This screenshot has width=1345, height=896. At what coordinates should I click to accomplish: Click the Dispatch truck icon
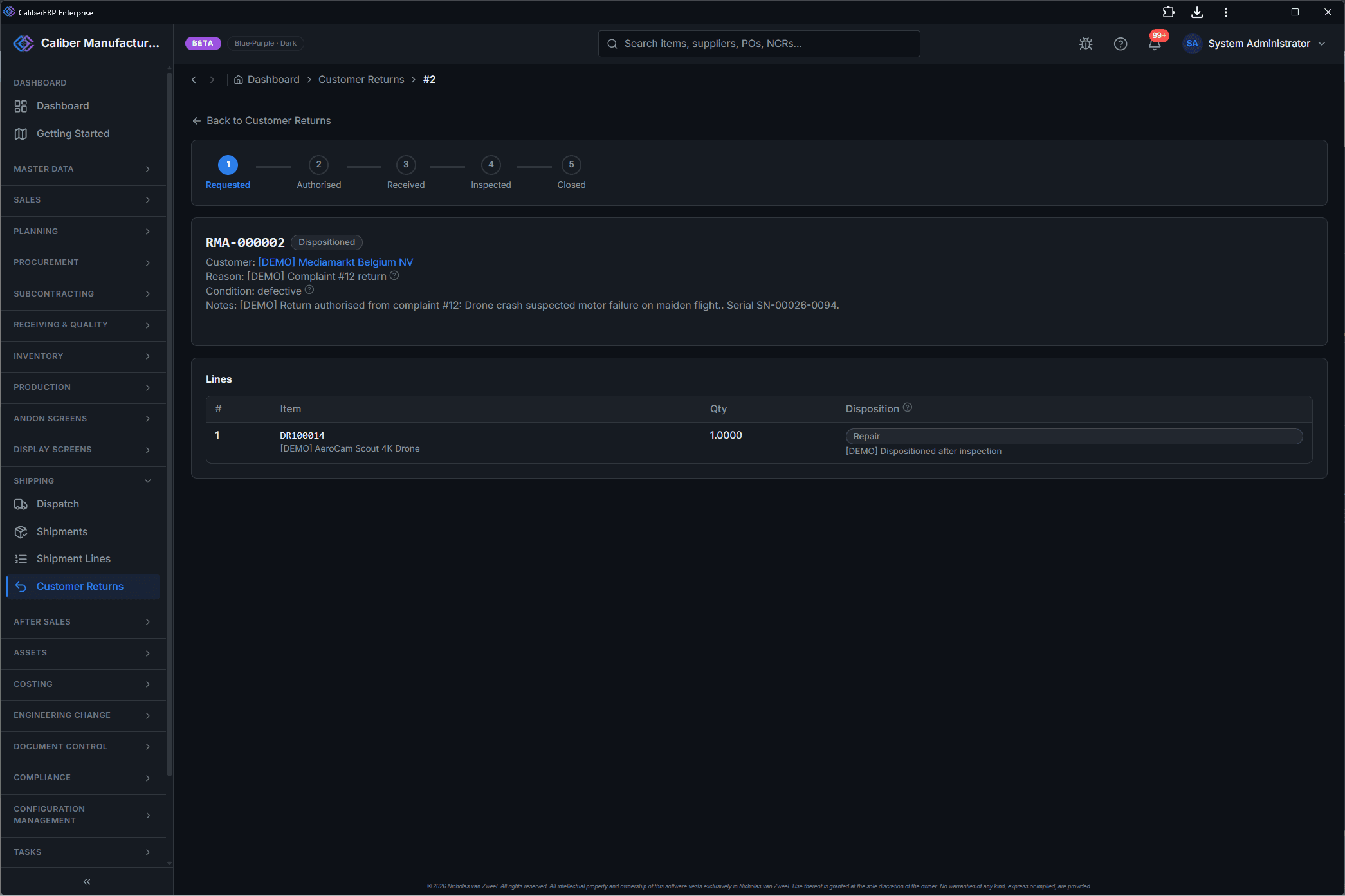click(x=21, y=504)
